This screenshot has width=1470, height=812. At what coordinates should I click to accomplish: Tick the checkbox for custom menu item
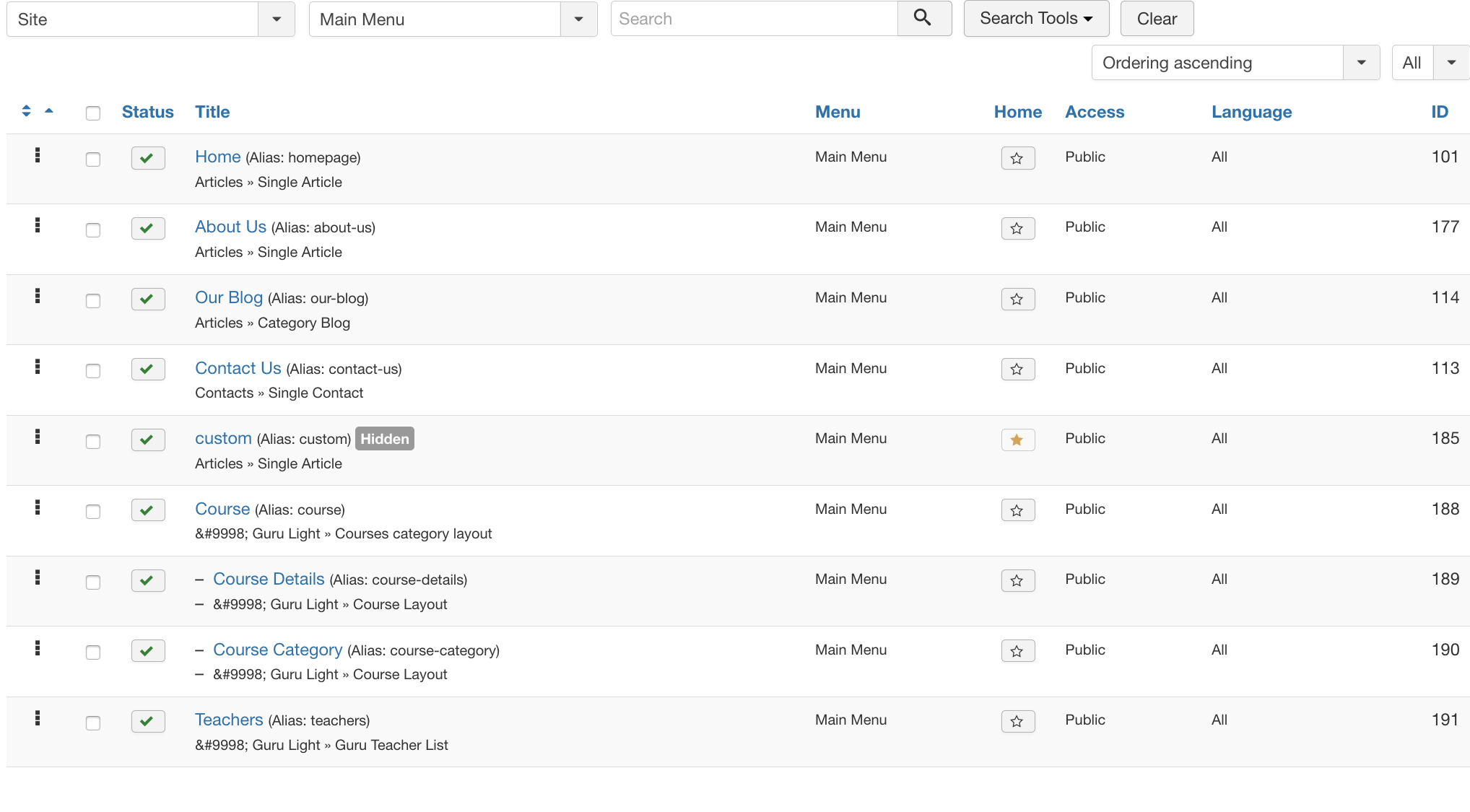(x=93, y=441)
